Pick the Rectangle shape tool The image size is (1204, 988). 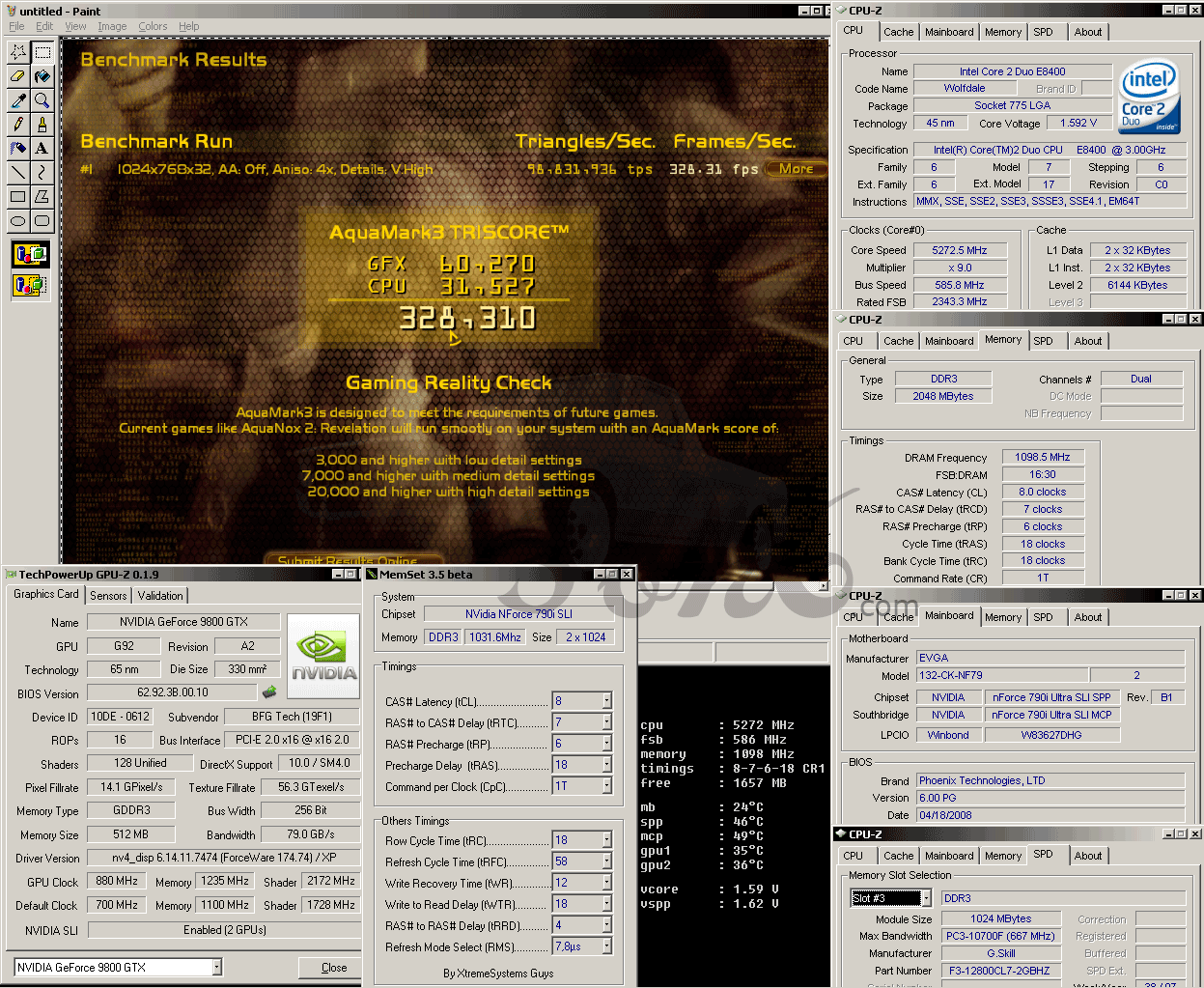(x=18, y=196)
